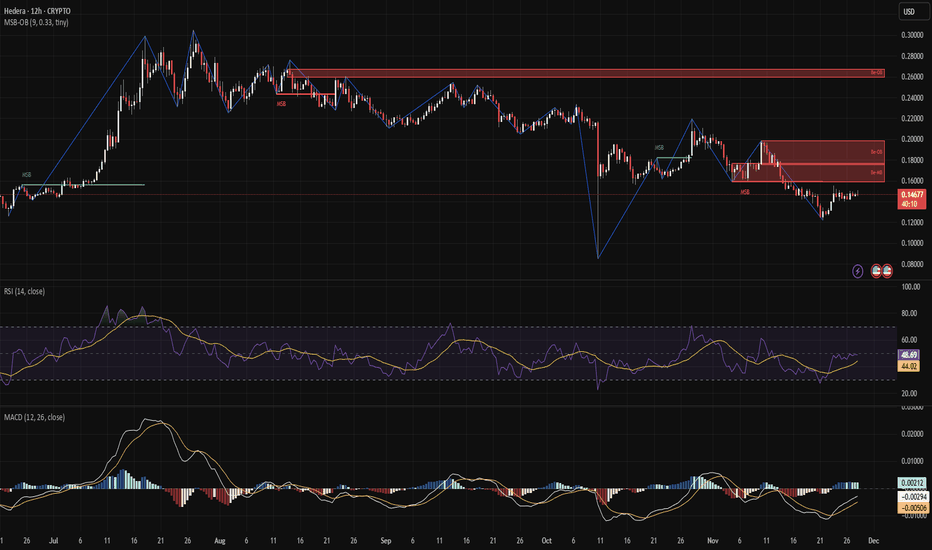Click the red MSB label near August
932x550 pixels.
(x=283, y=102)
